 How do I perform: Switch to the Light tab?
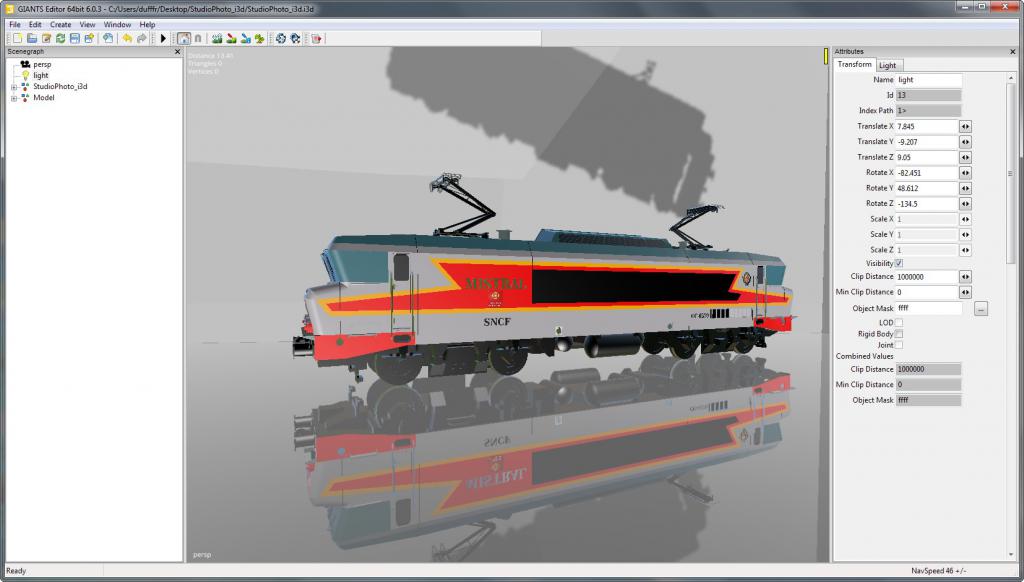pos(888,65)
